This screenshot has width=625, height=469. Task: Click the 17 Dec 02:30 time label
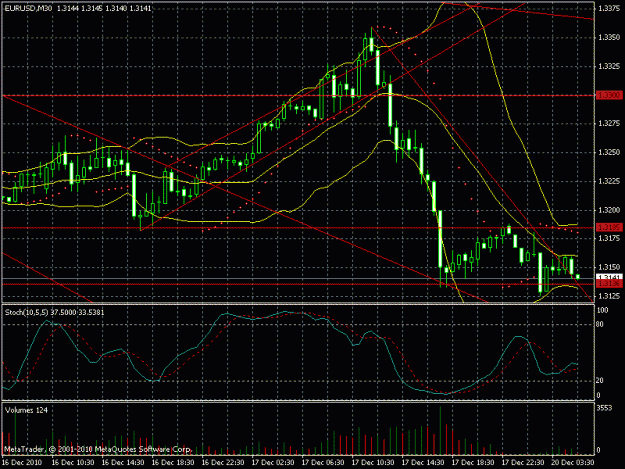[273, 463]
